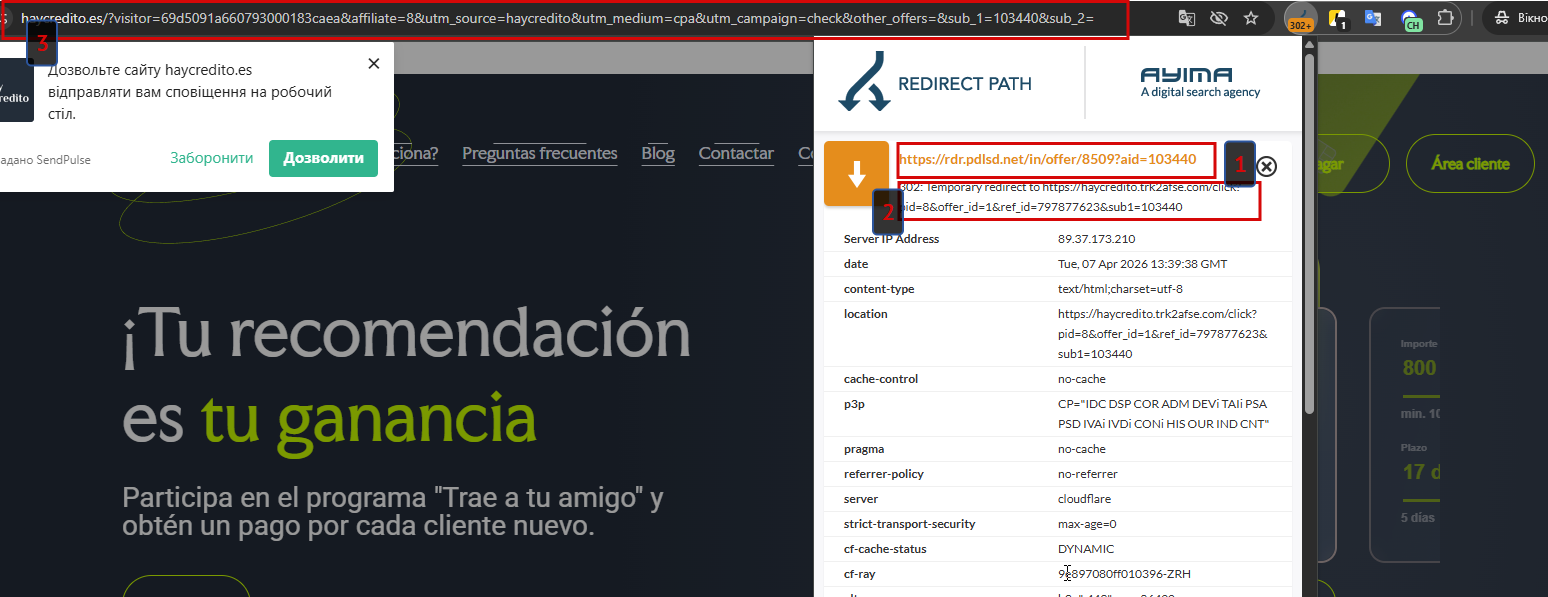Open the Contactar menu link
The height and width of the screenshot is (597, 1548).
tap(736, 153)
